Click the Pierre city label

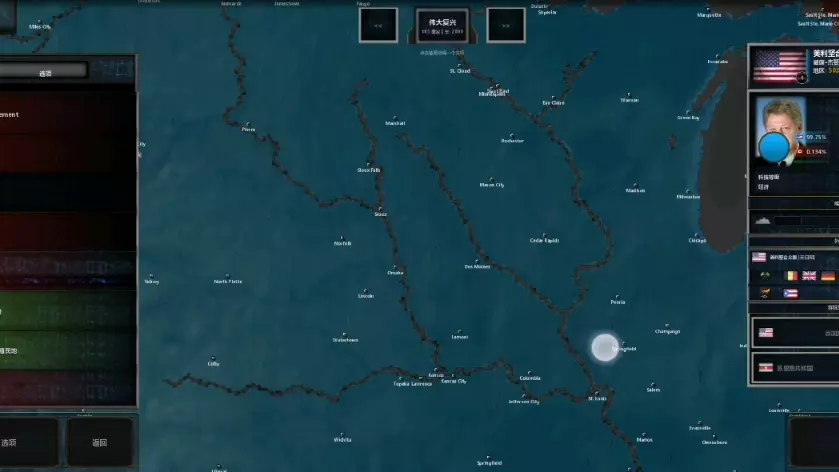(x=248, y=130)
